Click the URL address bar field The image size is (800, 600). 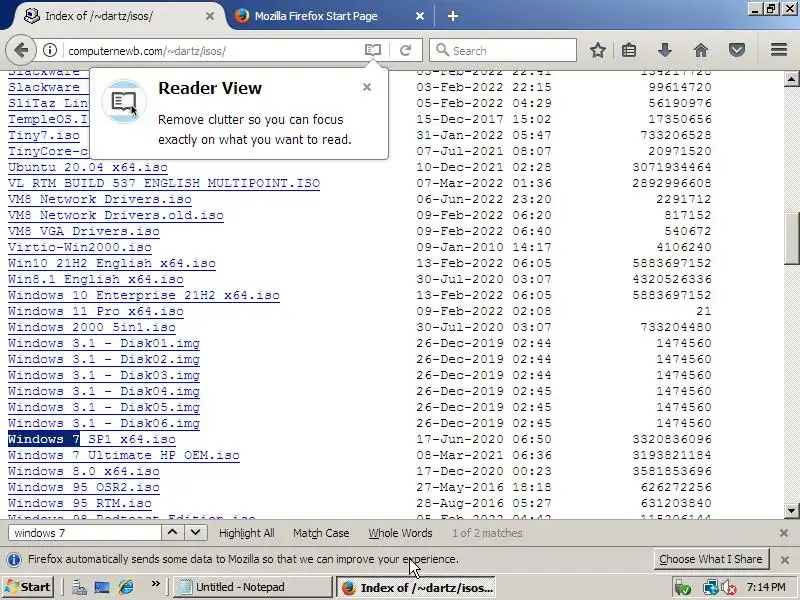point(212,51)
